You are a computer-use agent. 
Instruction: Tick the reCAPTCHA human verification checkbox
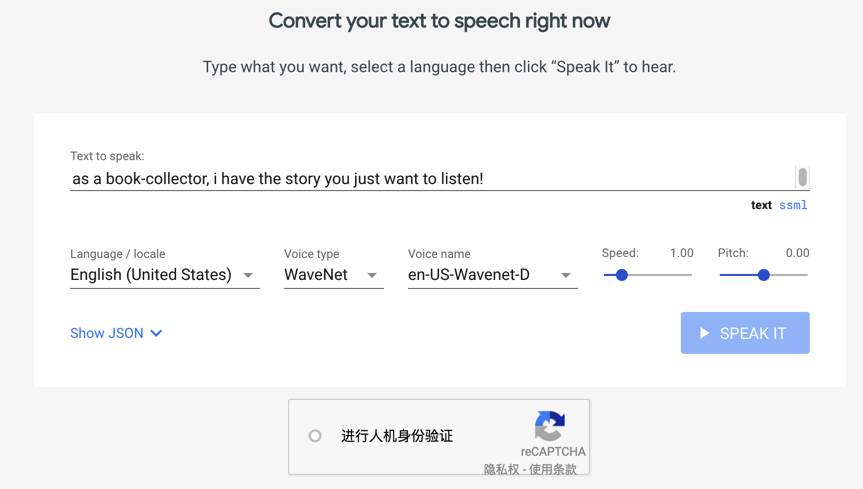(315, 436)
